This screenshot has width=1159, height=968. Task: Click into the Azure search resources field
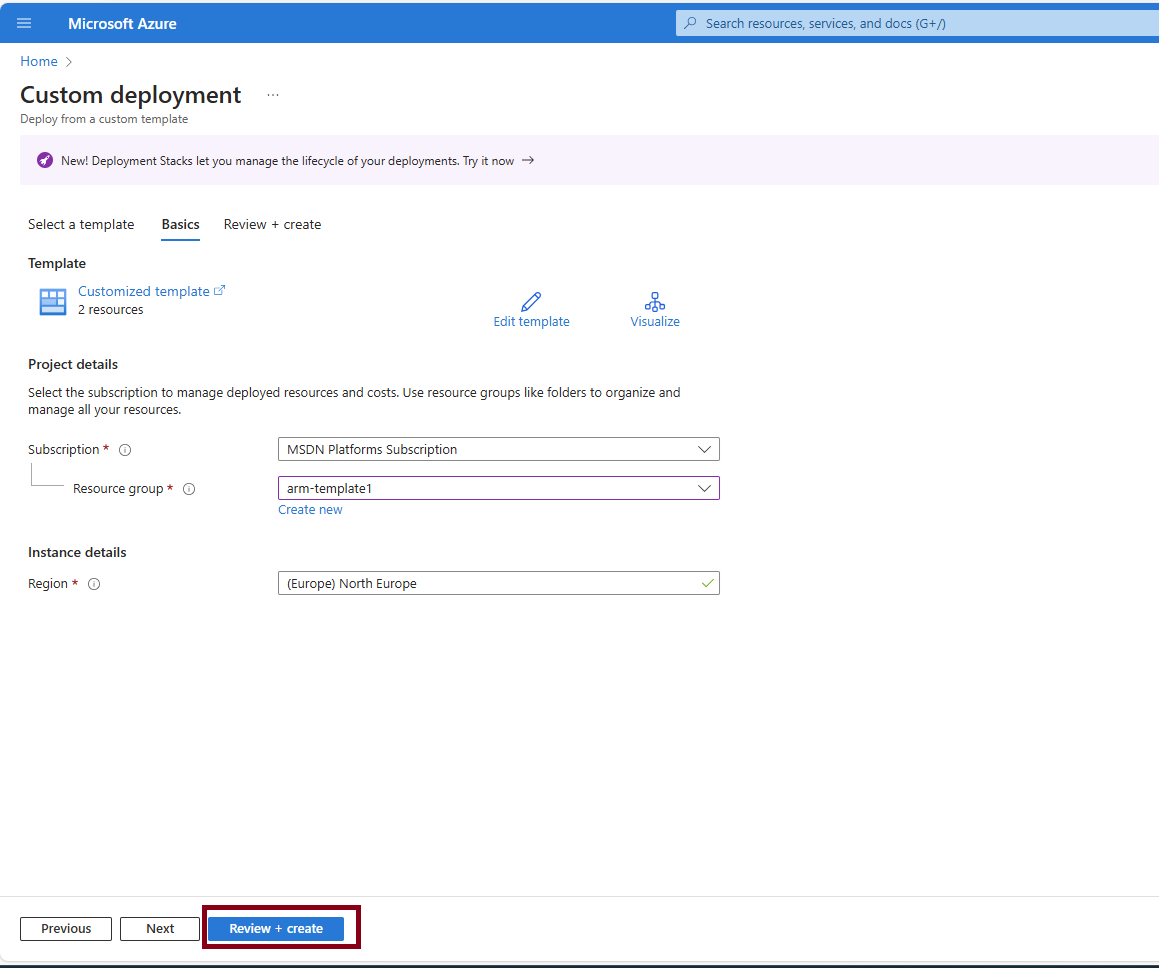(x=917, y=23)
